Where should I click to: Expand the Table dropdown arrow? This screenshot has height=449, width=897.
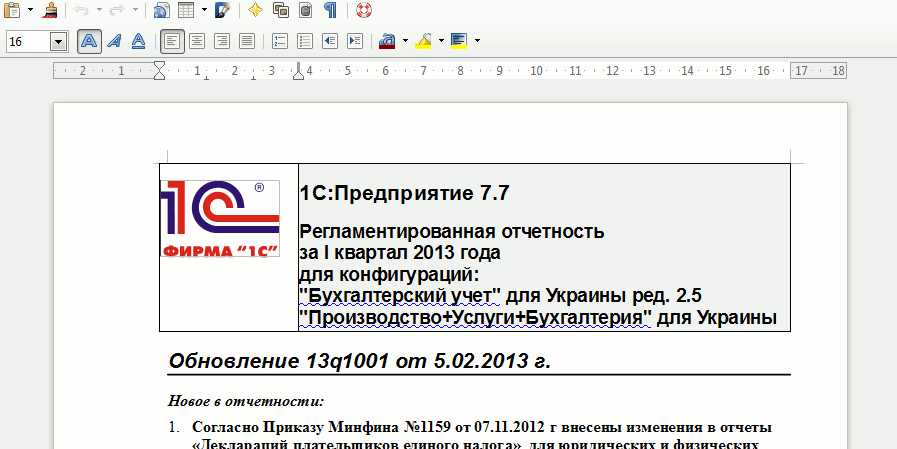(204, 10)
